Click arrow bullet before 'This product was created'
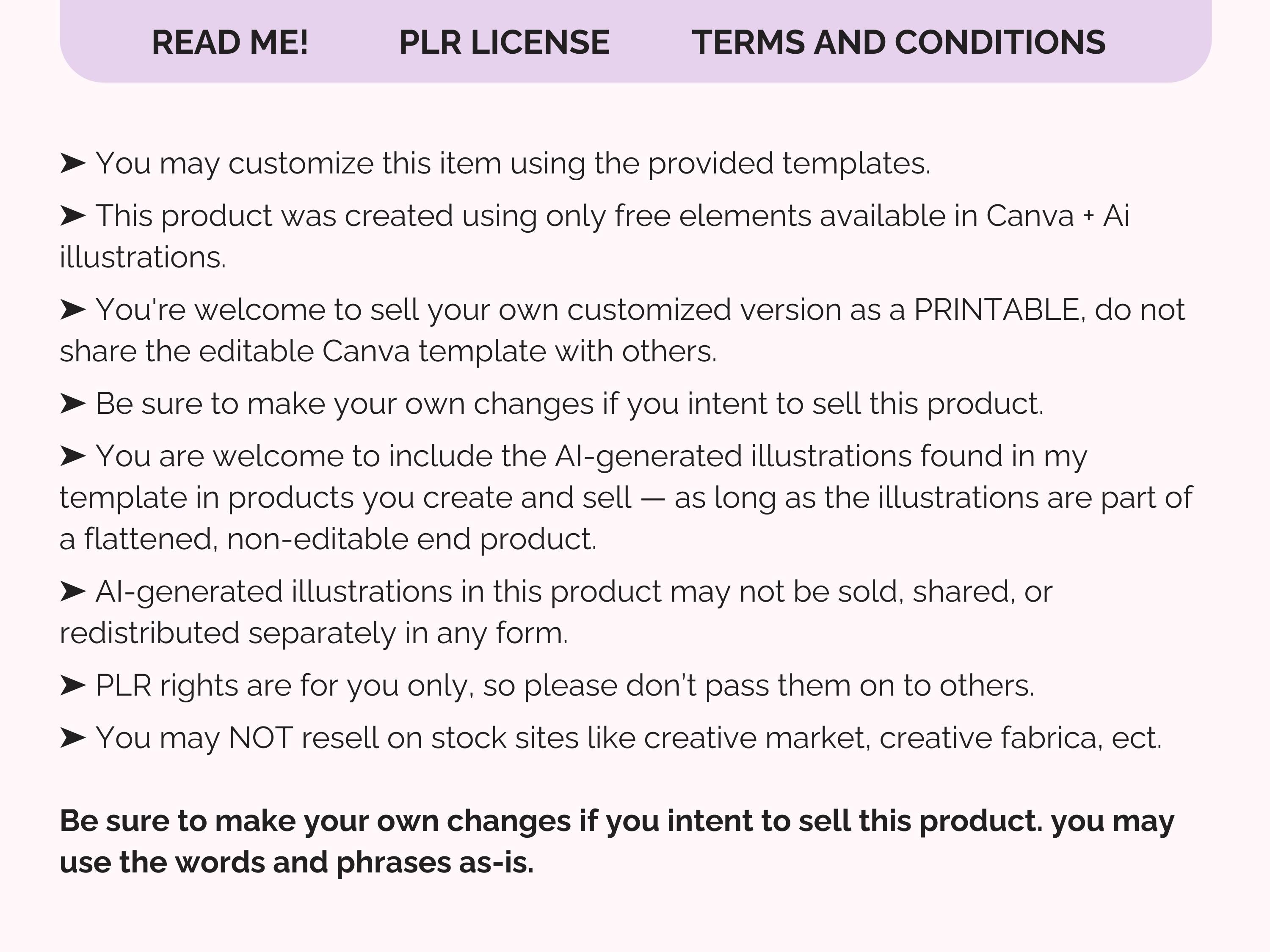The image size is (1270, 952). tap(73, 216)
